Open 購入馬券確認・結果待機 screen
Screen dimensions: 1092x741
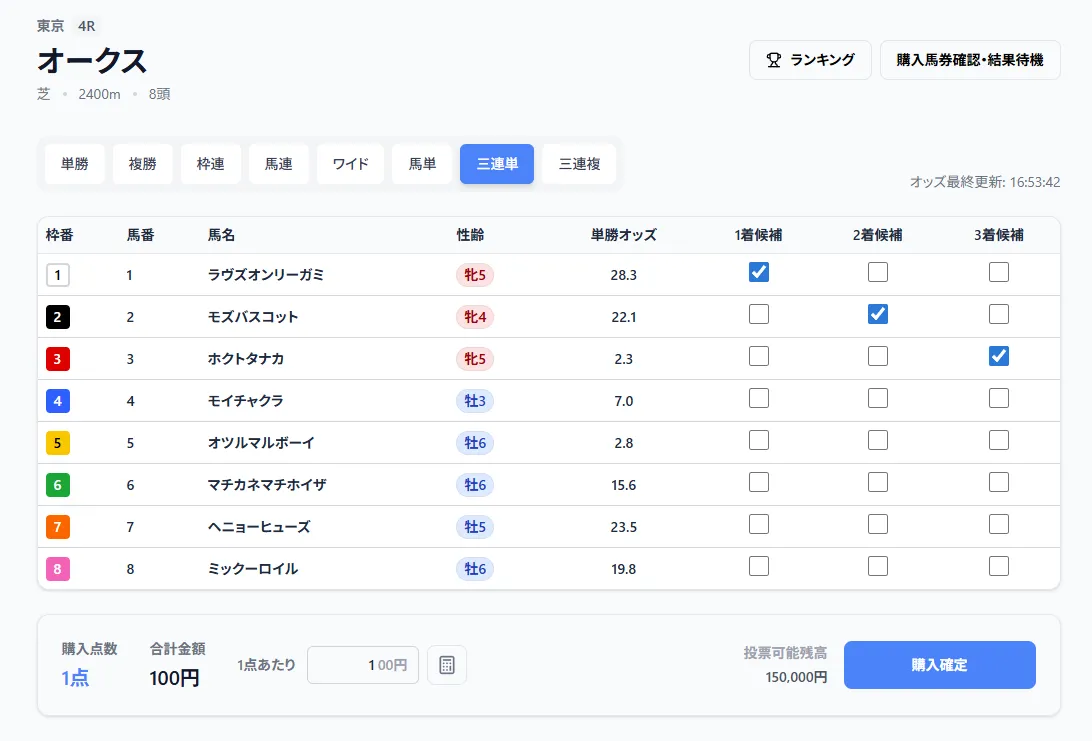tap(969, 60)
